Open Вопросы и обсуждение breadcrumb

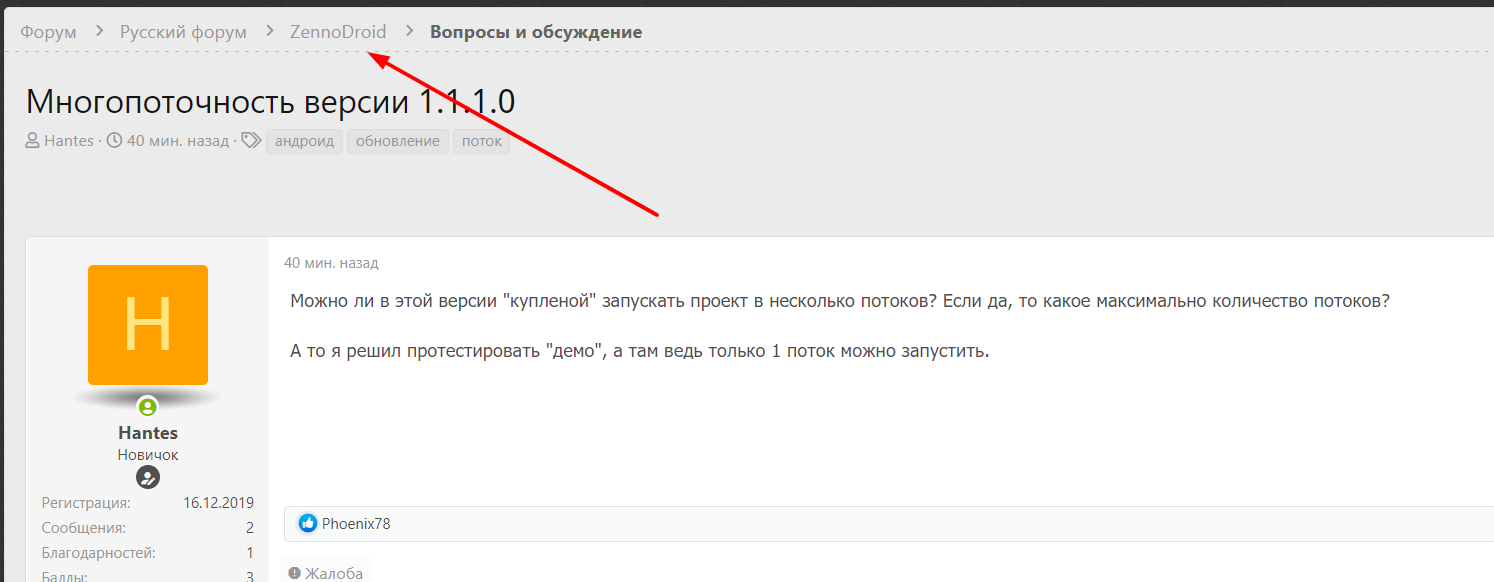(x=536, y=32)
